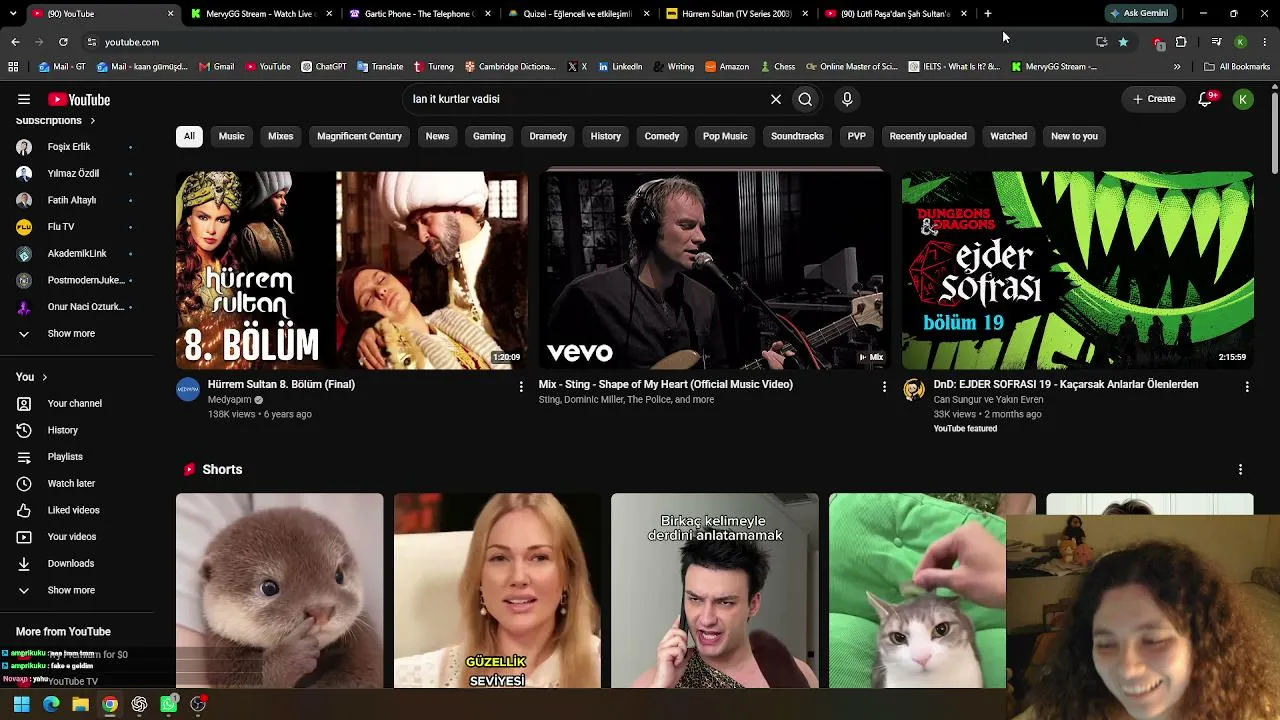This screenshot has height=720, width=1280.
Task: Open YouTube notifications bell
Action: point(1206,99)
